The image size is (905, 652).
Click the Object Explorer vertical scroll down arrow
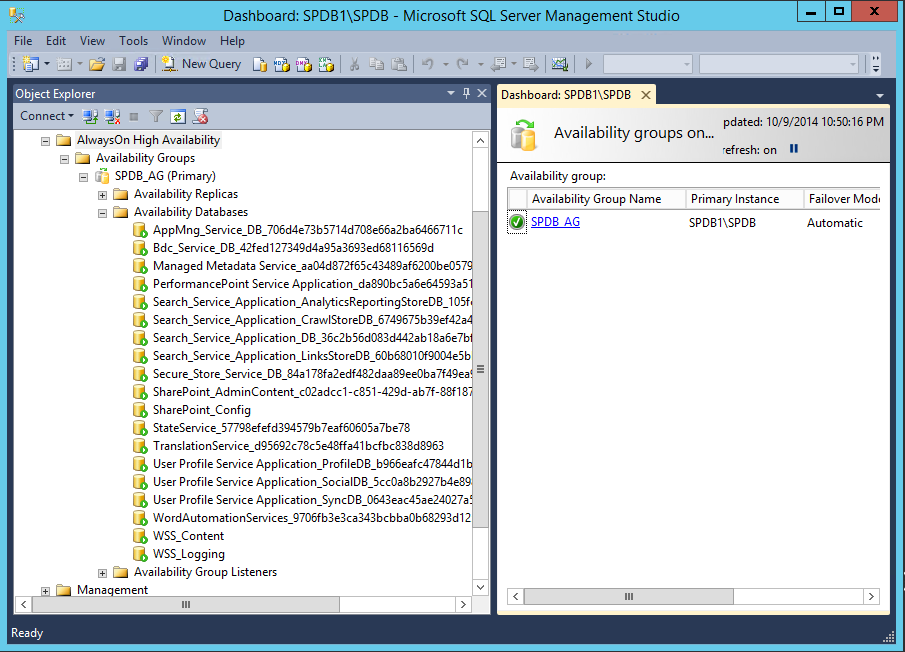[481, 587]
